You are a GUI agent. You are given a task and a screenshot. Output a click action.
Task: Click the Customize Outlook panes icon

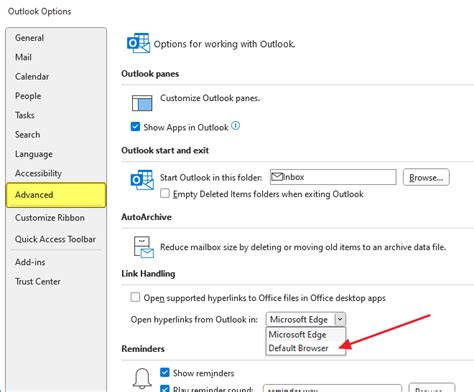[x=142, y=103]
